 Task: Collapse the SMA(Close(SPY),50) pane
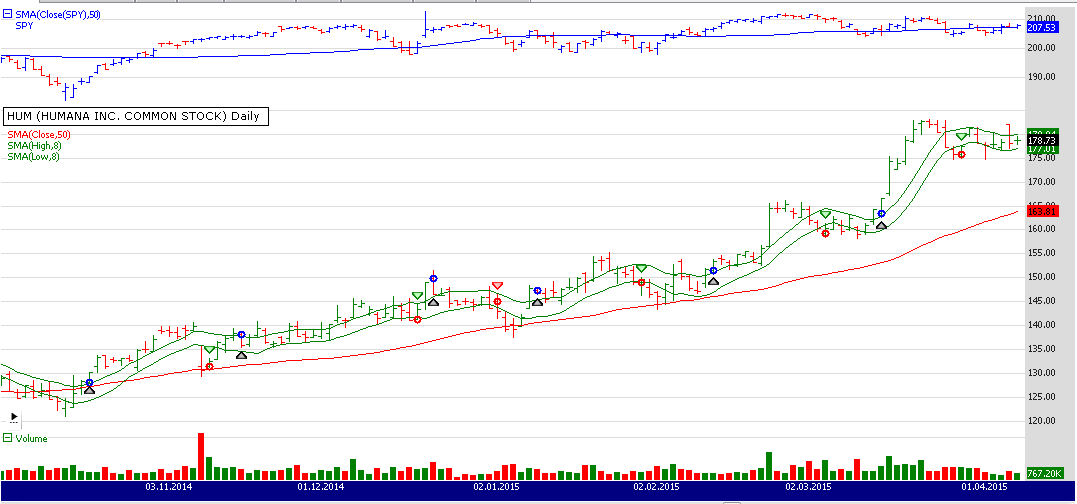pyautogui.click(x=7, y=14)
